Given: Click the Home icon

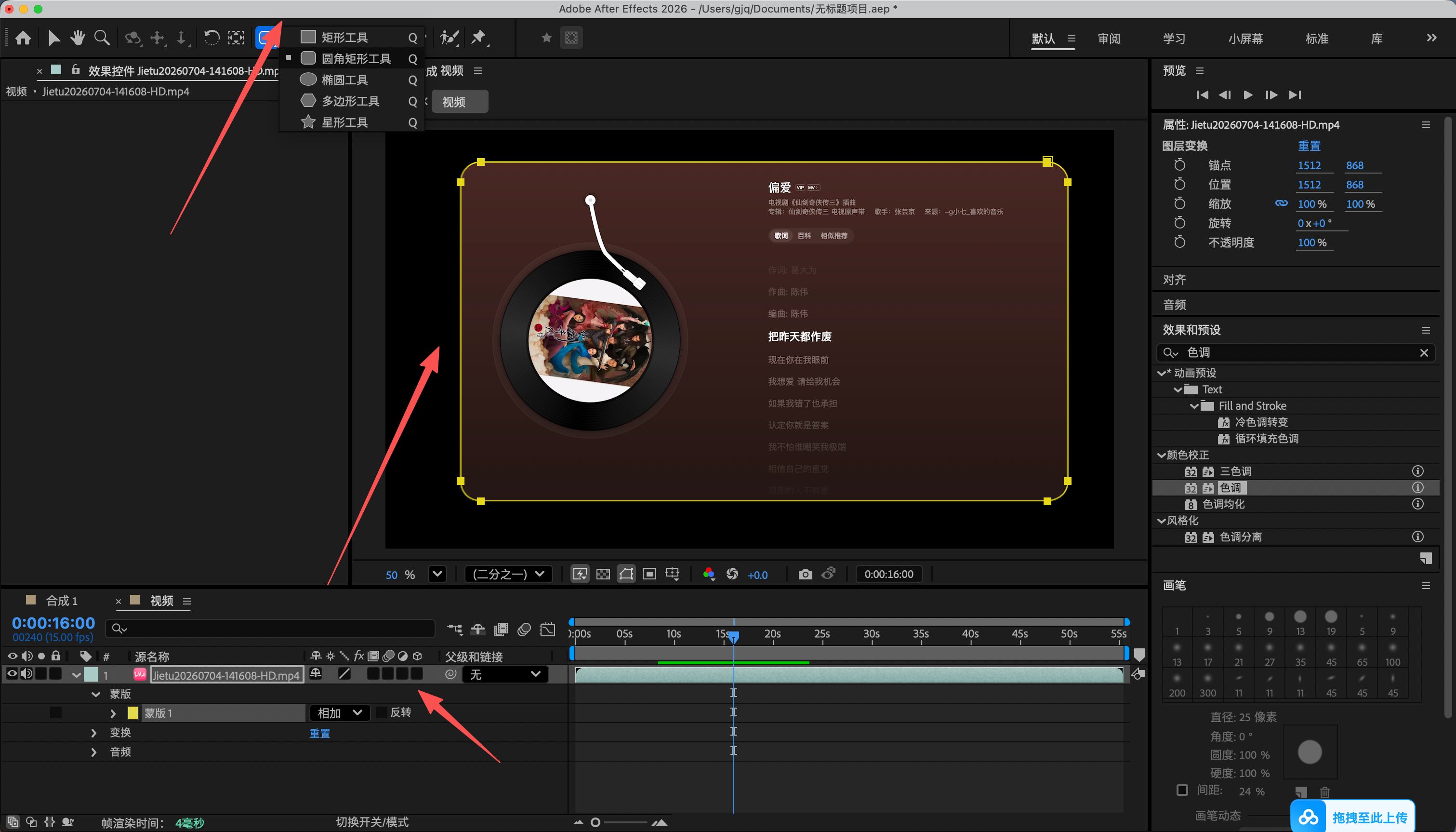Looking at the screenshot, I should [x=23, y=38].
